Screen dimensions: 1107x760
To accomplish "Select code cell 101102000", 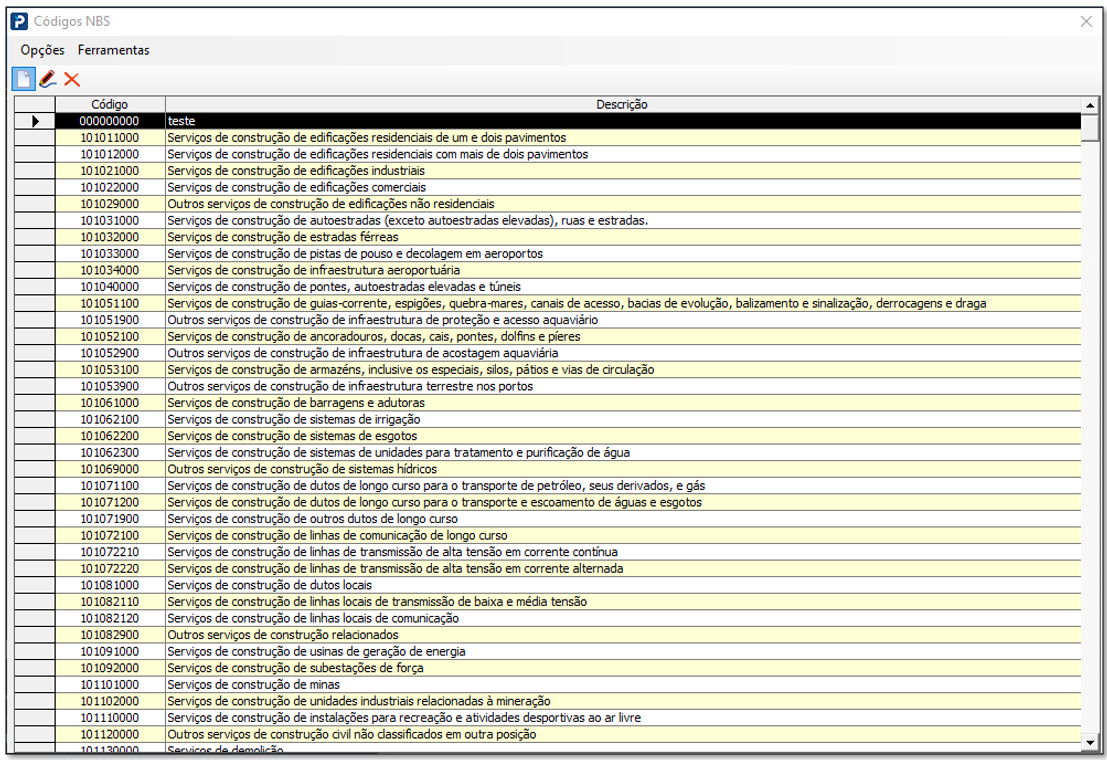I will [x=110, y=702].
